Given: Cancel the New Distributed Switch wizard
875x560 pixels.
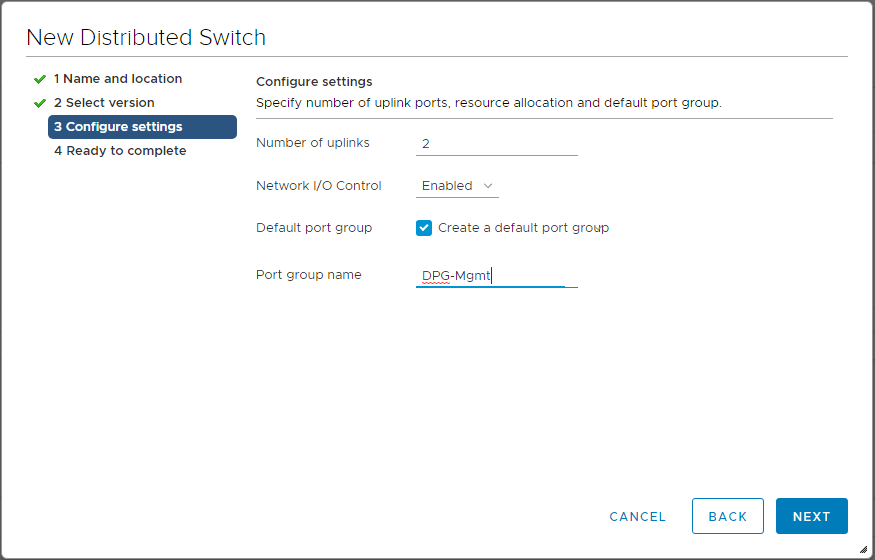Looking at the screenshot, I should 637,516.
